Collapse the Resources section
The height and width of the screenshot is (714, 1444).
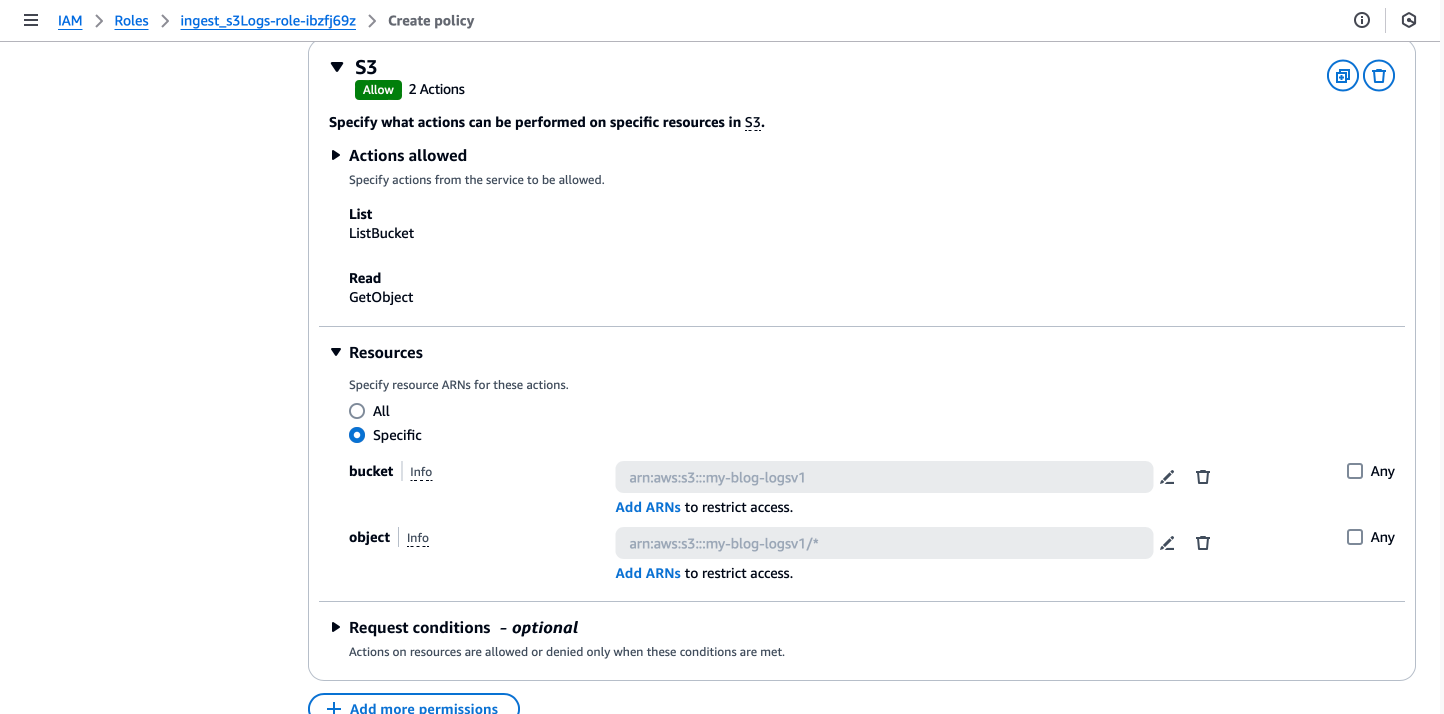(336, 352)
